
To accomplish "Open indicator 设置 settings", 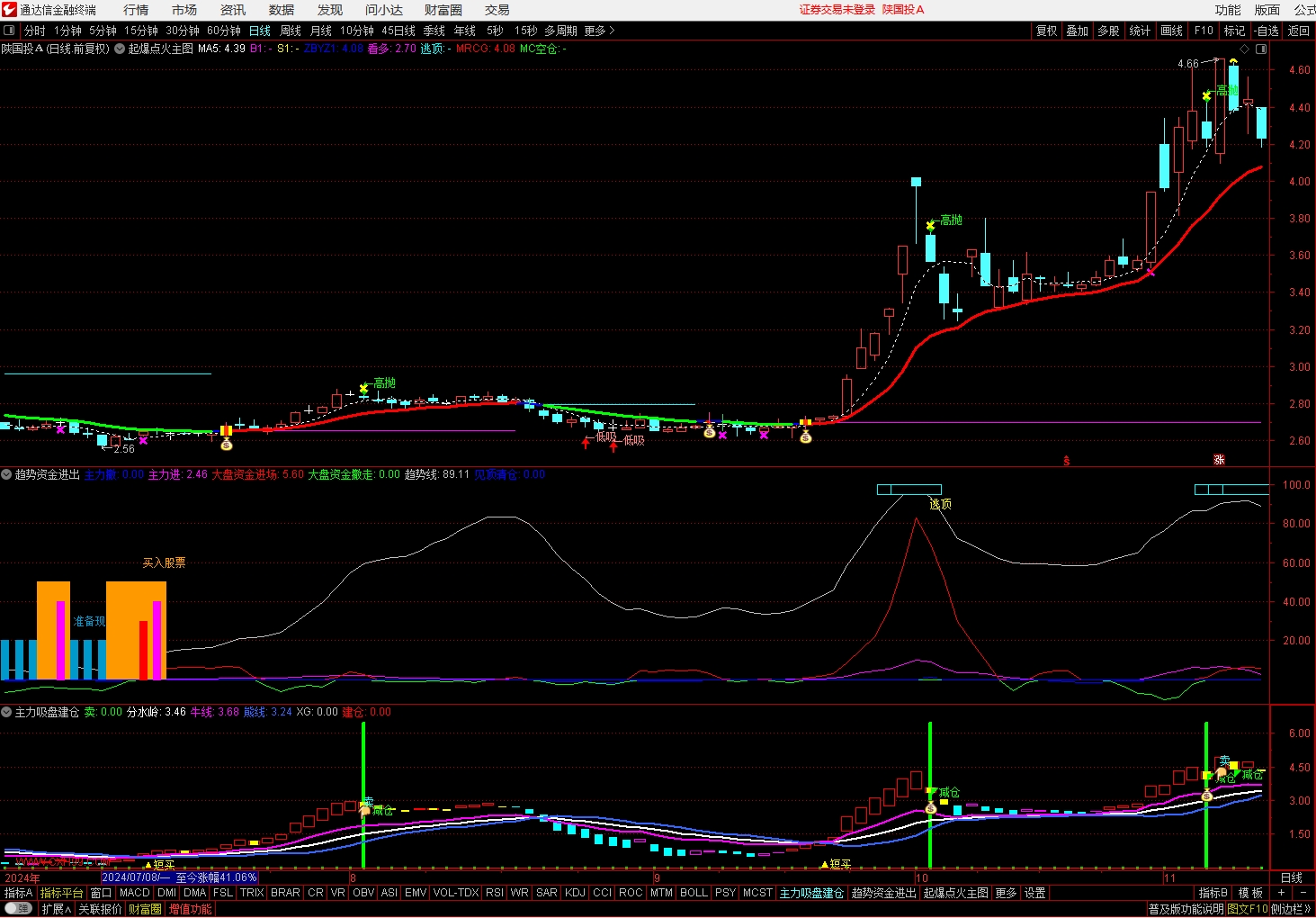I will click(1035, 893).
